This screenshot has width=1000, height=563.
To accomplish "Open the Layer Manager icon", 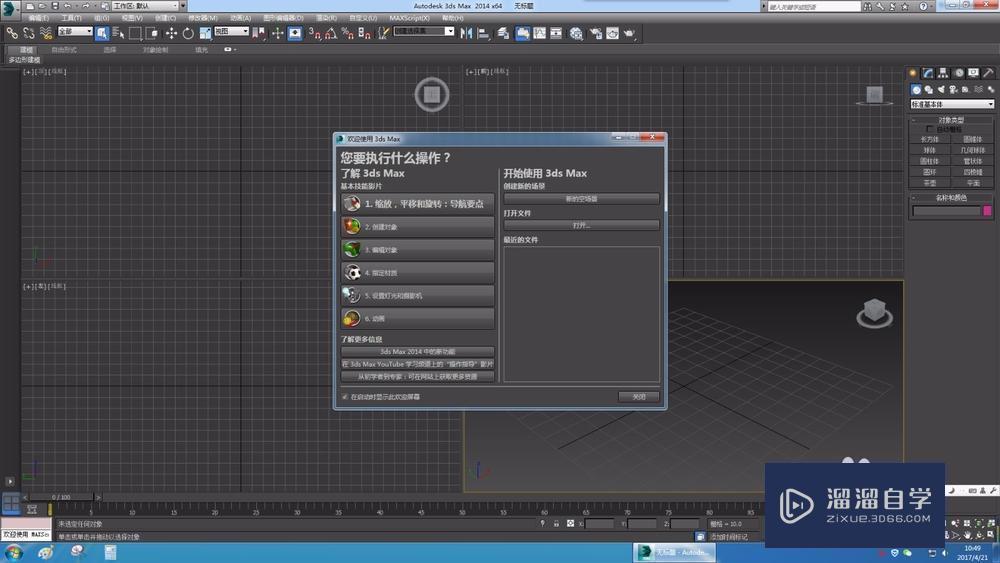I will (x=503, y=33).
